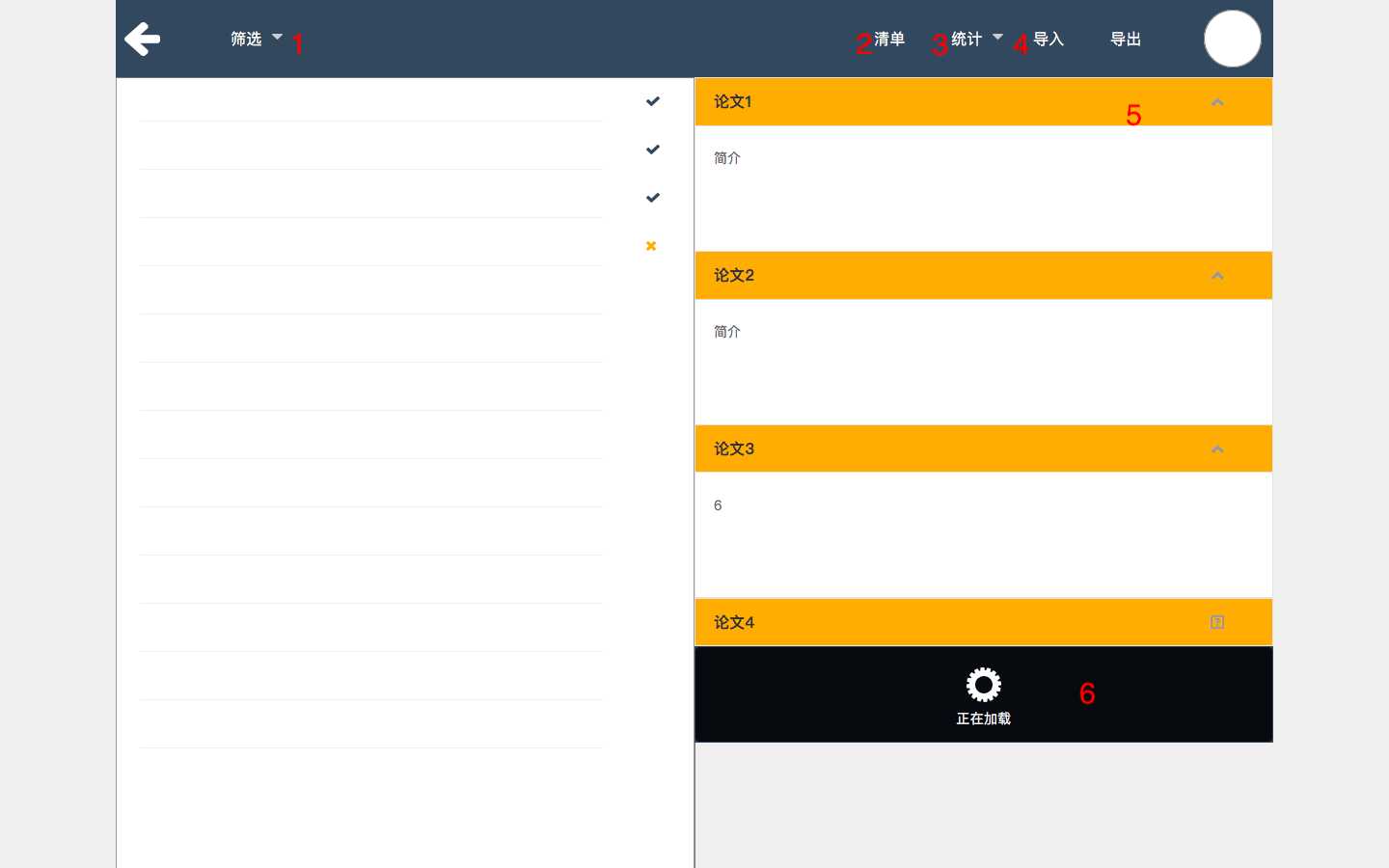Click the icon on the 论文4 header
Viewport: 1389px width, 868px height.
pyautogui.click(x=1217, y=622)
